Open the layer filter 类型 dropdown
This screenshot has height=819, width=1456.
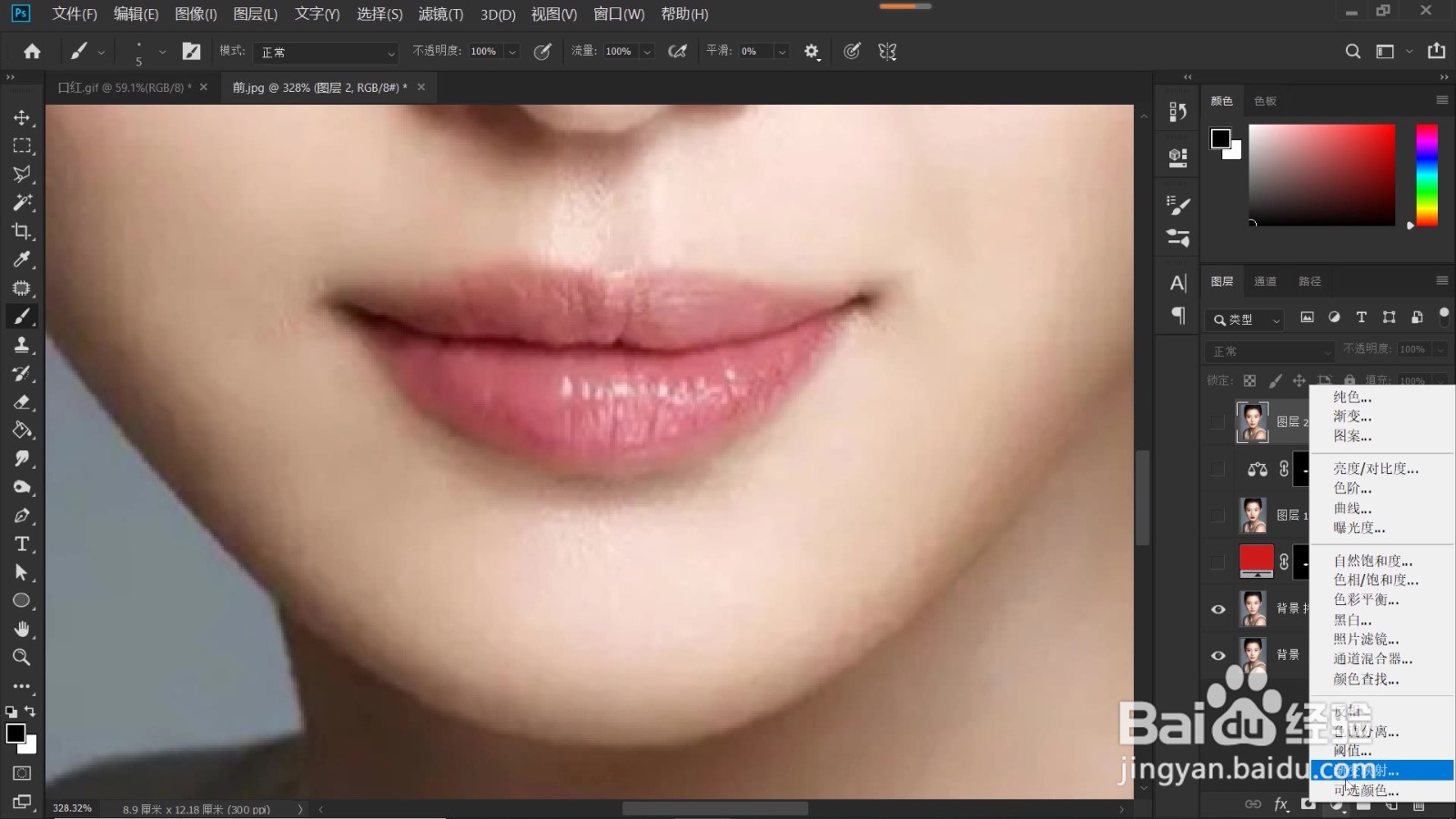tap(1246, 319)
